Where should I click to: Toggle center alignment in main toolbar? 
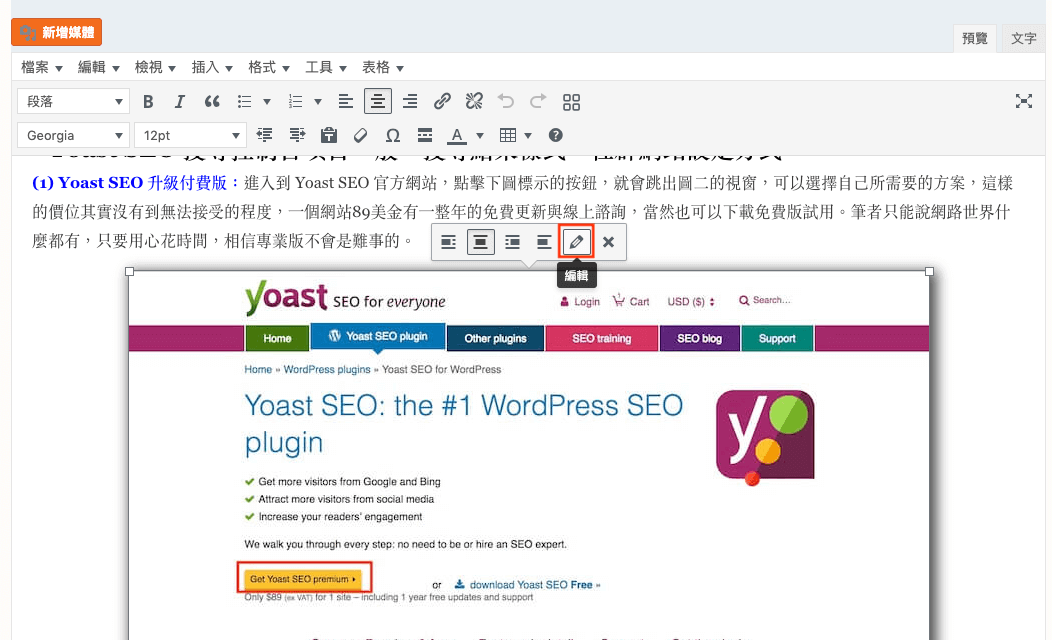pos(377,101)
